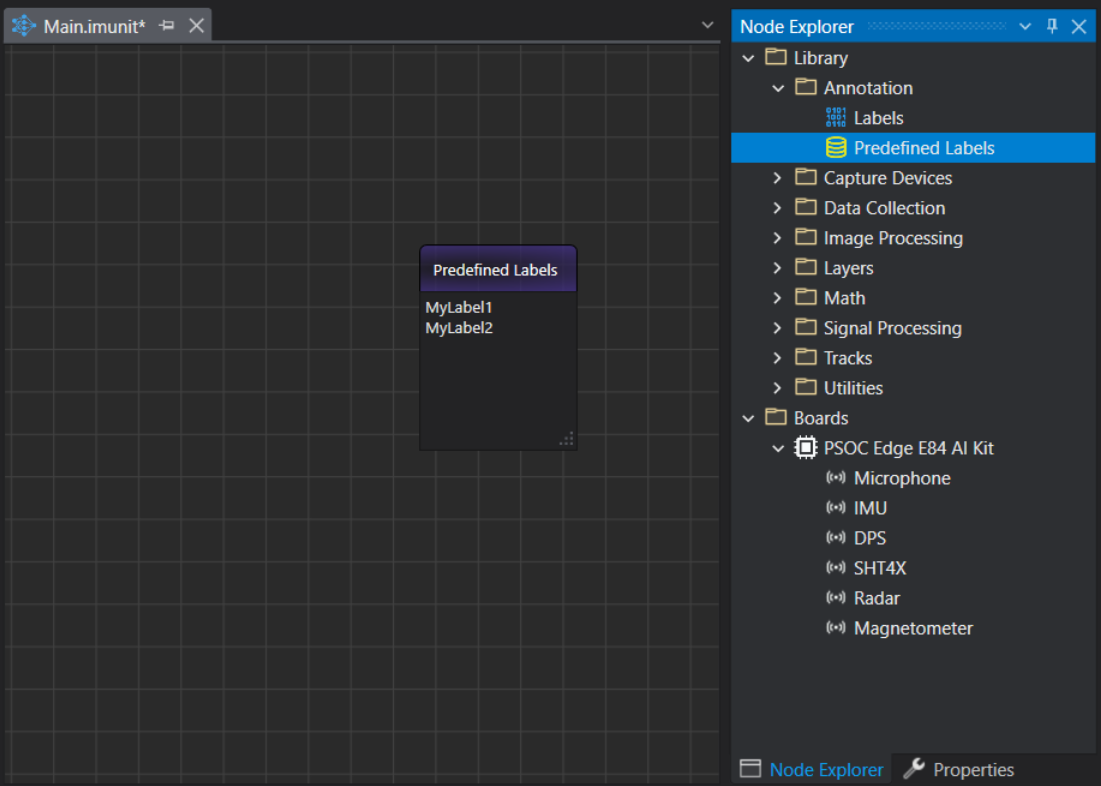Click the Labels binary icon
Screen dimensions: 1101x786
point(836,118)
